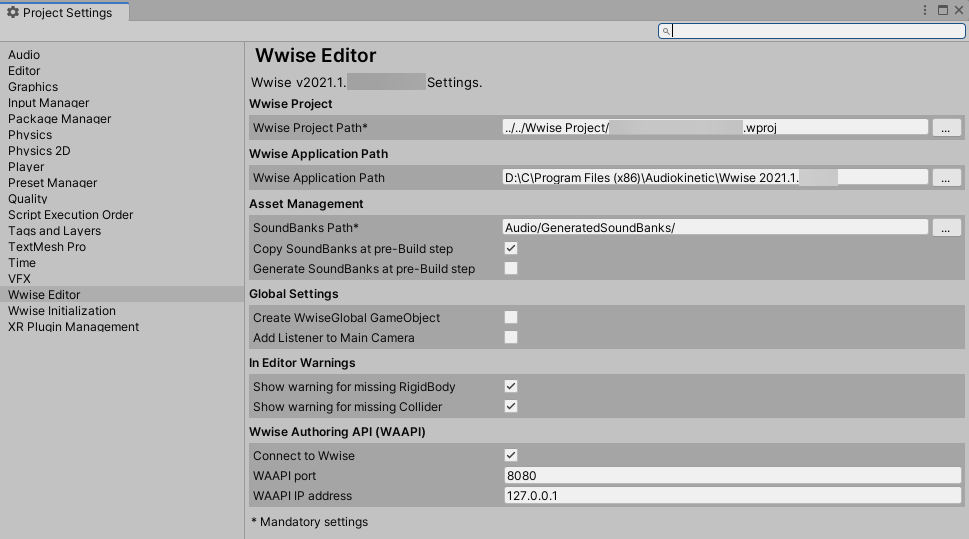The image size is (969, 539).
Task: Open Quality settings category
Action: click(x=27, y=200)
